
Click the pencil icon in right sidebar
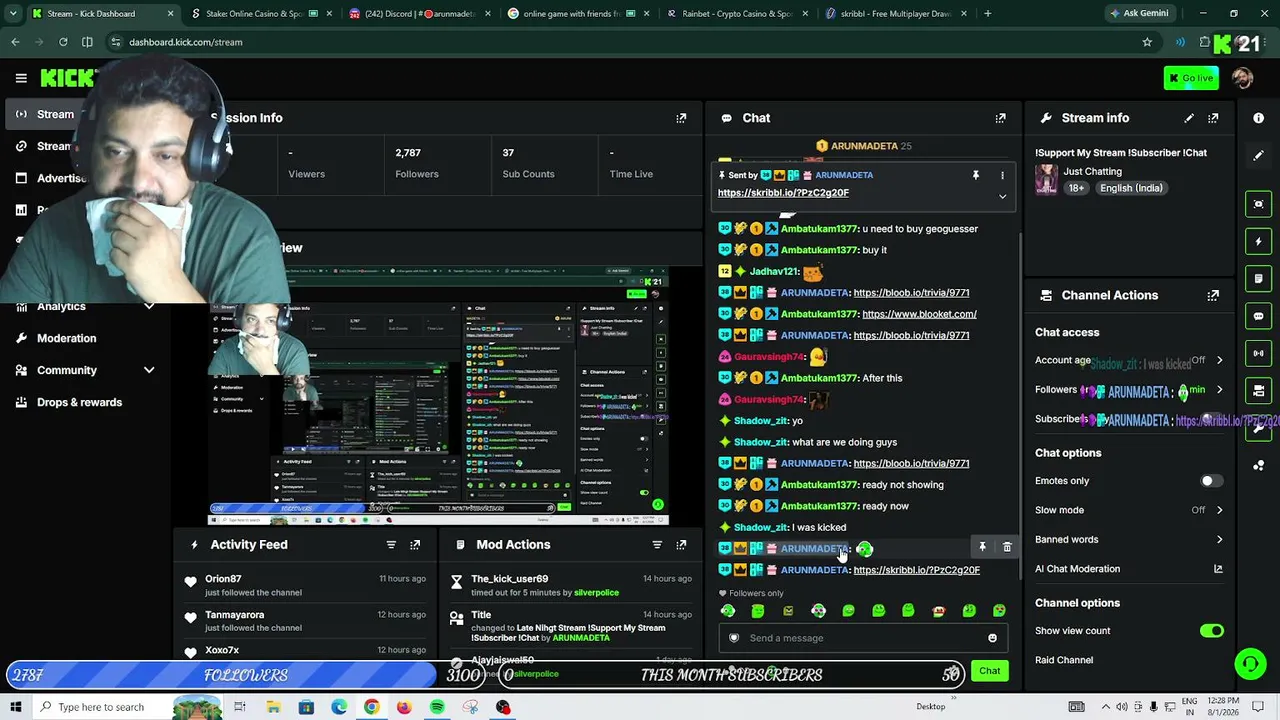[x=1258, y=156]
